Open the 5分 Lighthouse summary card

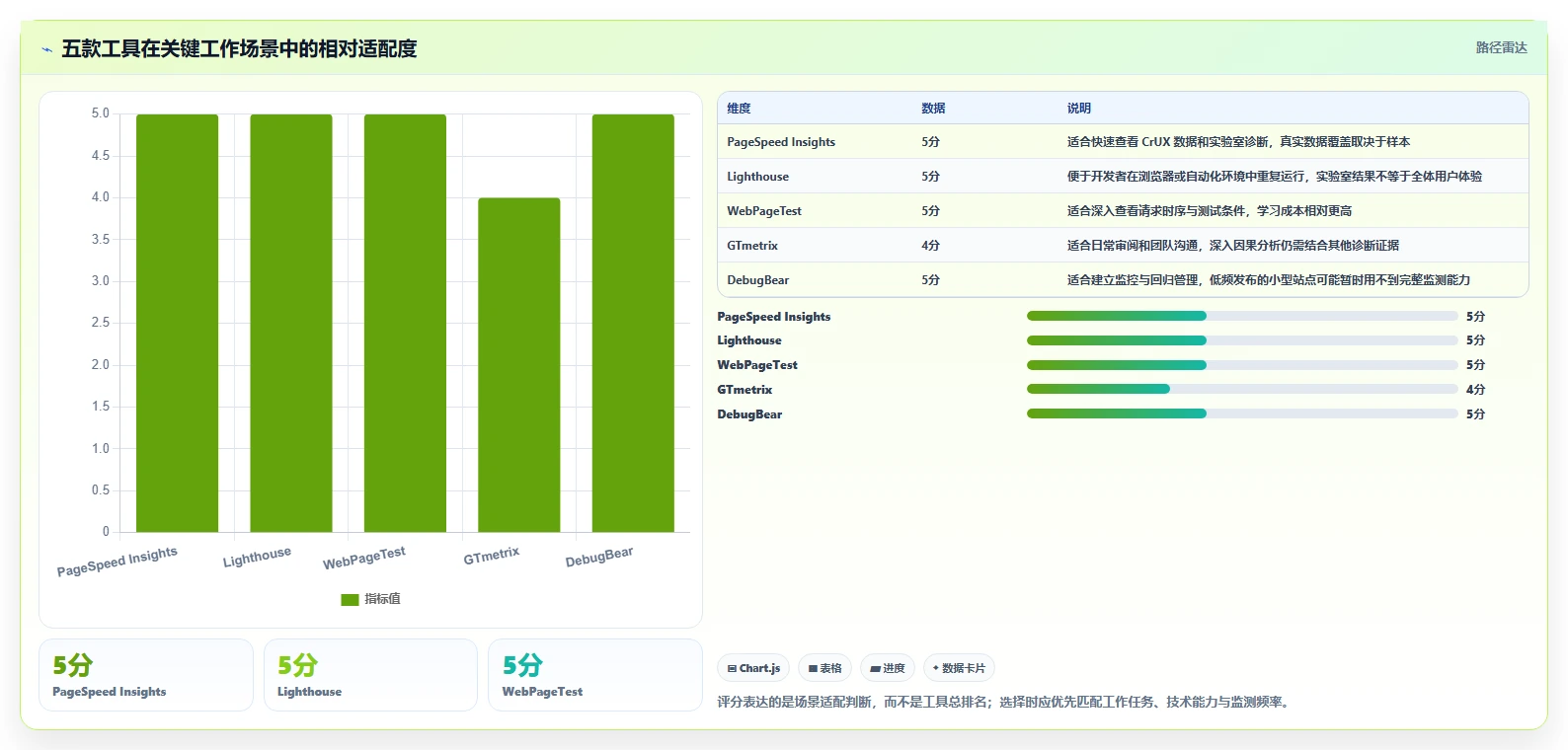[370, 675]
